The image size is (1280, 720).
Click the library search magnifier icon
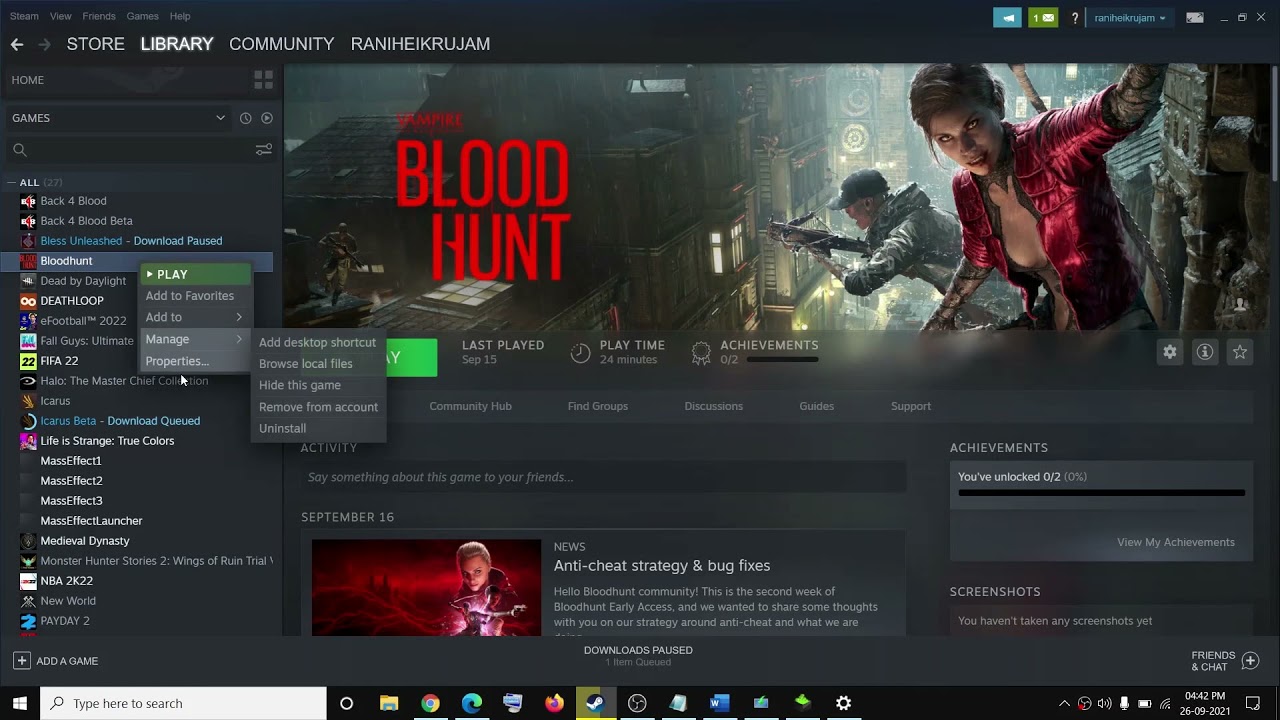pyautogui.click(x=19, y=150)
